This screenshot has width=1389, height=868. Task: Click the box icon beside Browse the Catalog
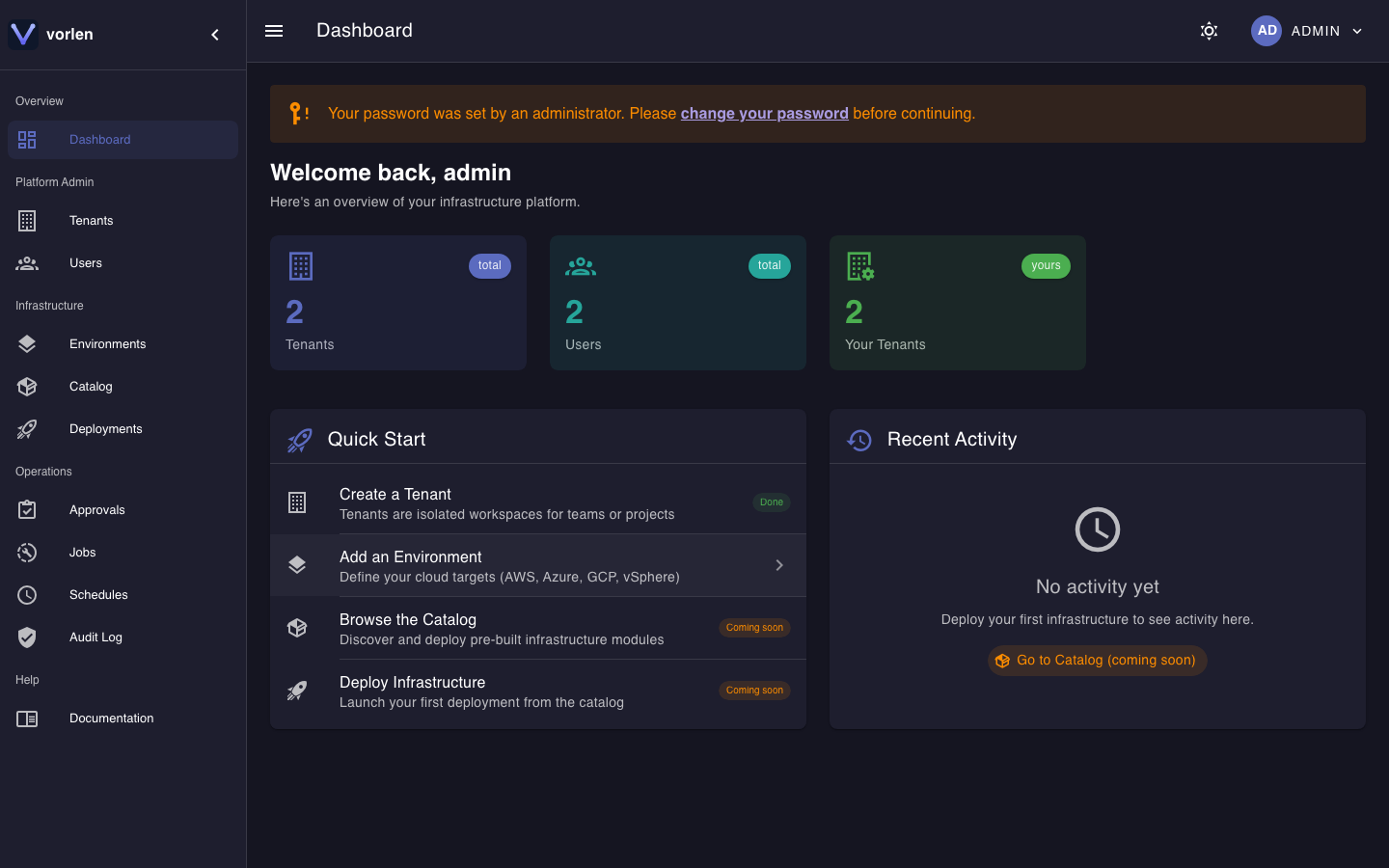(x=297, y=628)
